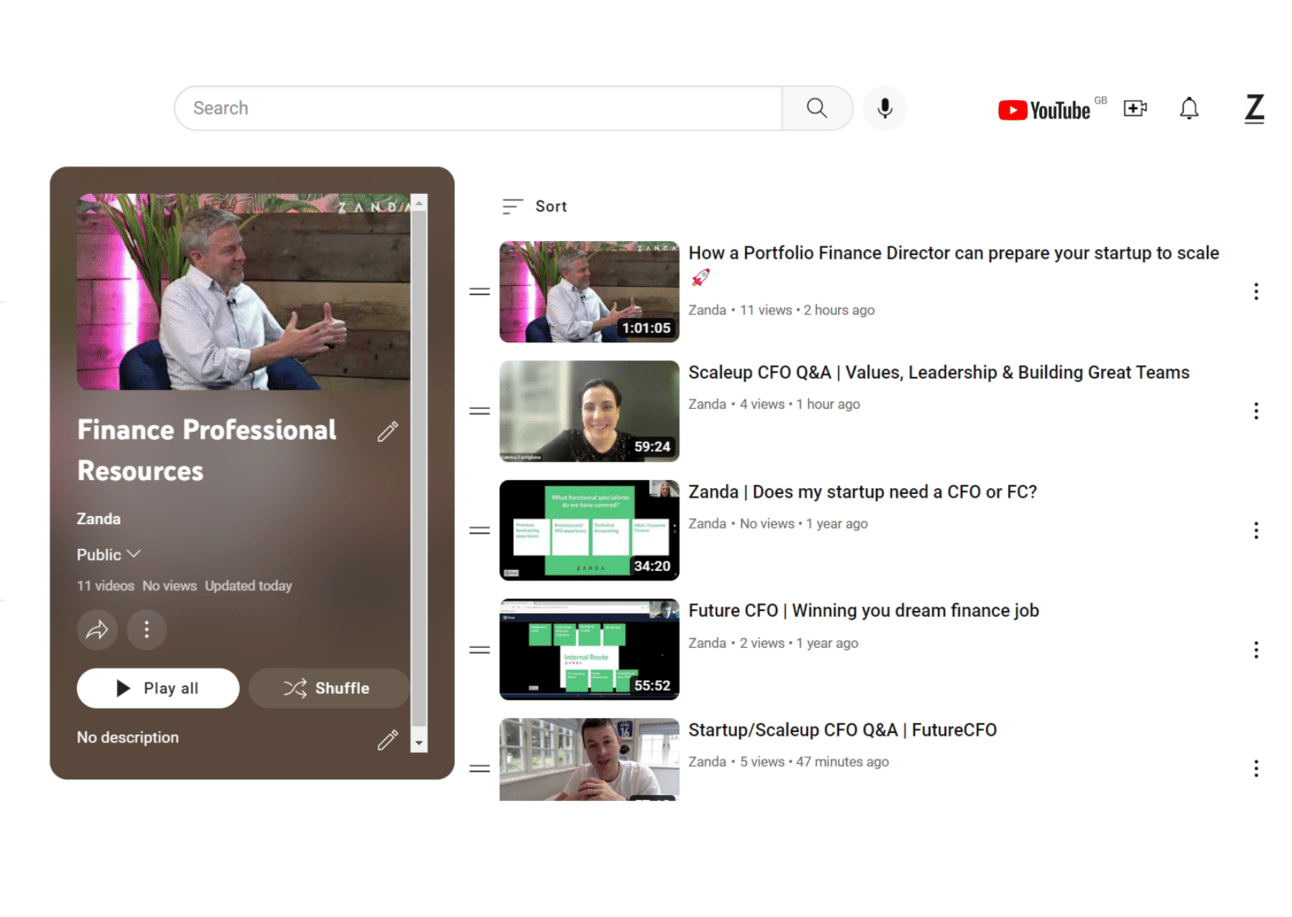Edit the playlist title pencil icon
This screenshot has width=1292, height=917.
387,431
